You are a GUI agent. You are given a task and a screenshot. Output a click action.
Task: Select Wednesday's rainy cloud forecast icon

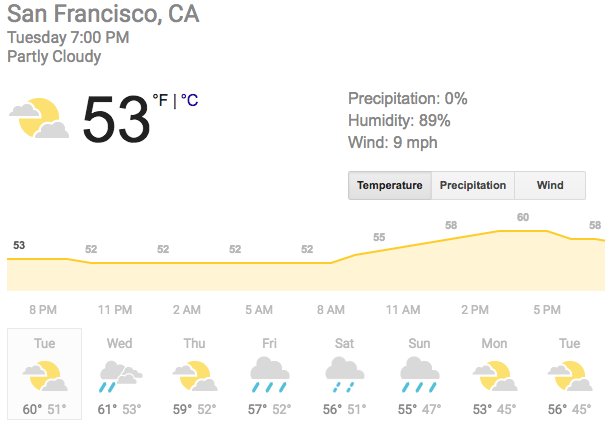pos(120,376)
